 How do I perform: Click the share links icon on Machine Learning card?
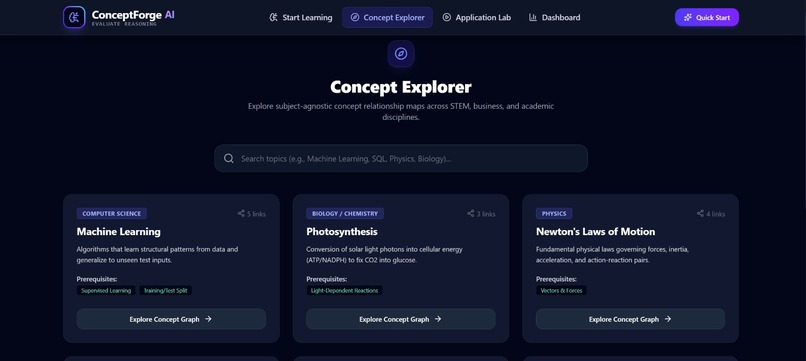pos(241,213)
